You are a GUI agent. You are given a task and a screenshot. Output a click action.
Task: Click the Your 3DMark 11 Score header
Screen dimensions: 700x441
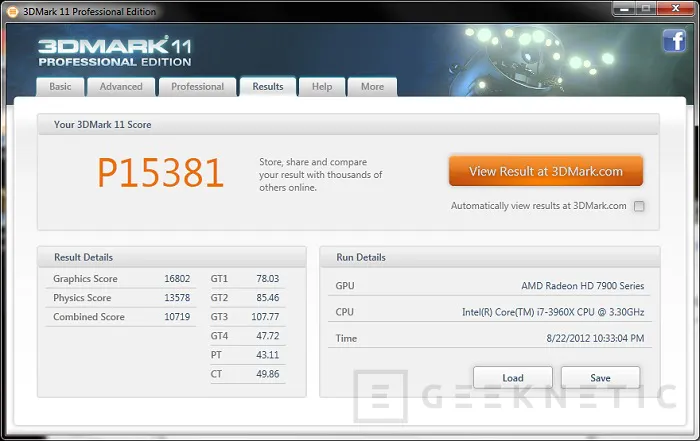[x=348, y=125]
